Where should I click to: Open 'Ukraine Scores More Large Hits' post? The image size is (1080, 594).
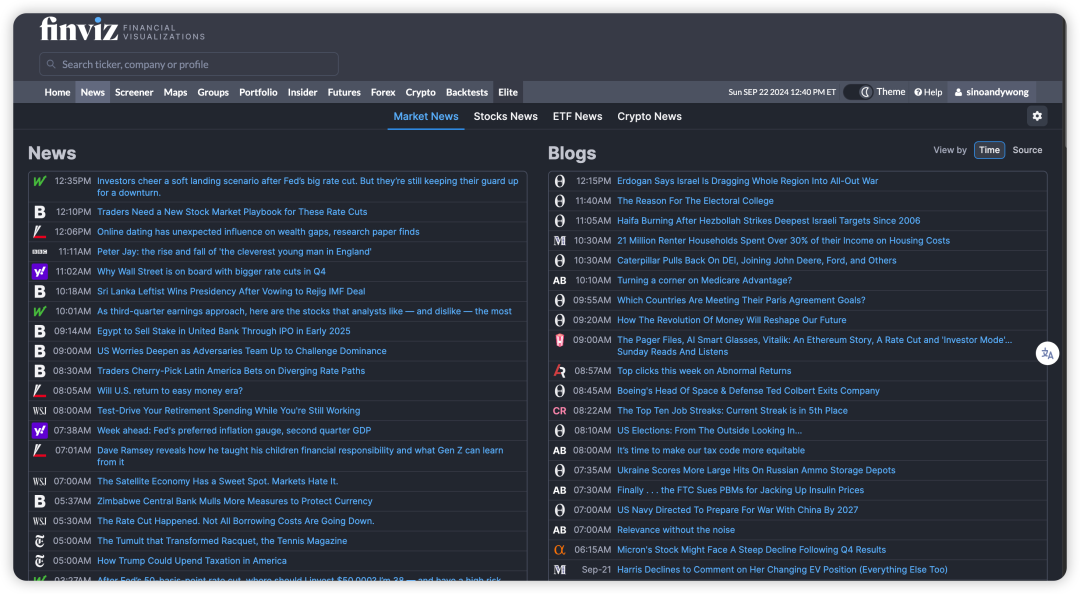(x=756, y=470)
